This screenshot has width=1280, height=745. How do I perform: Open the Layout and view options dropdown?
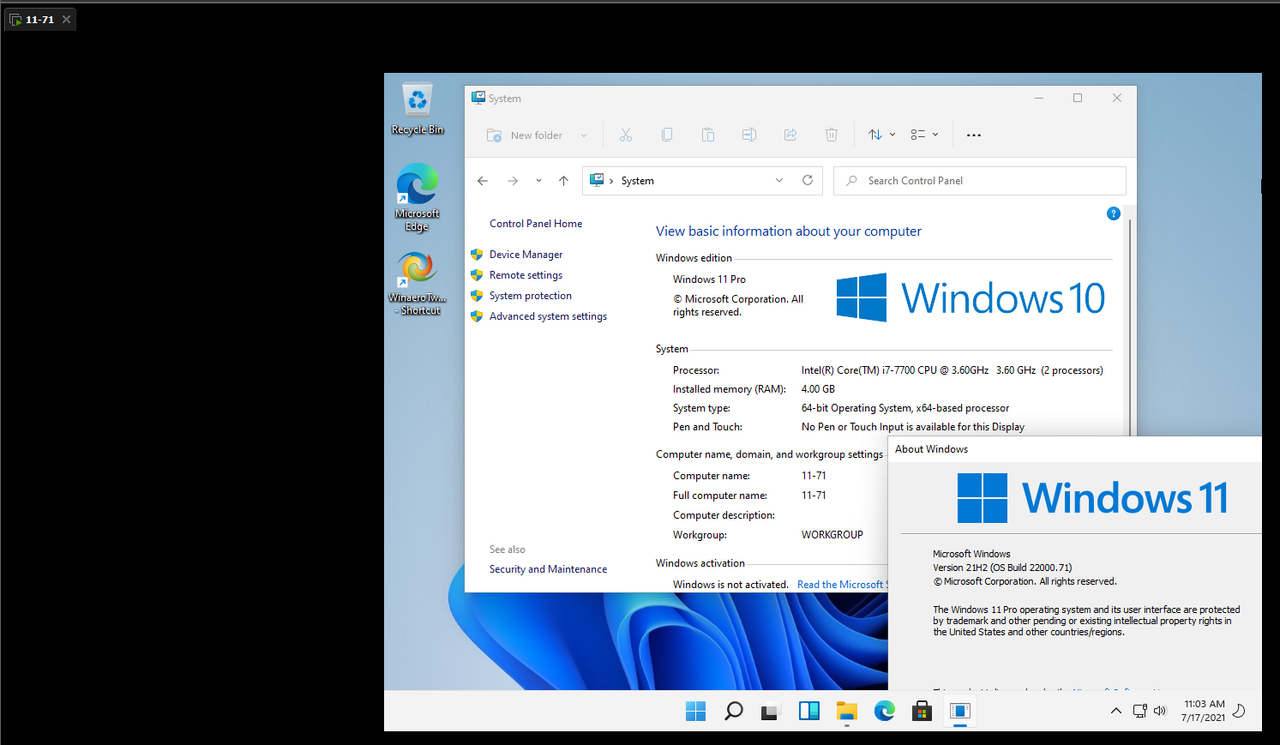pos(925,135)
